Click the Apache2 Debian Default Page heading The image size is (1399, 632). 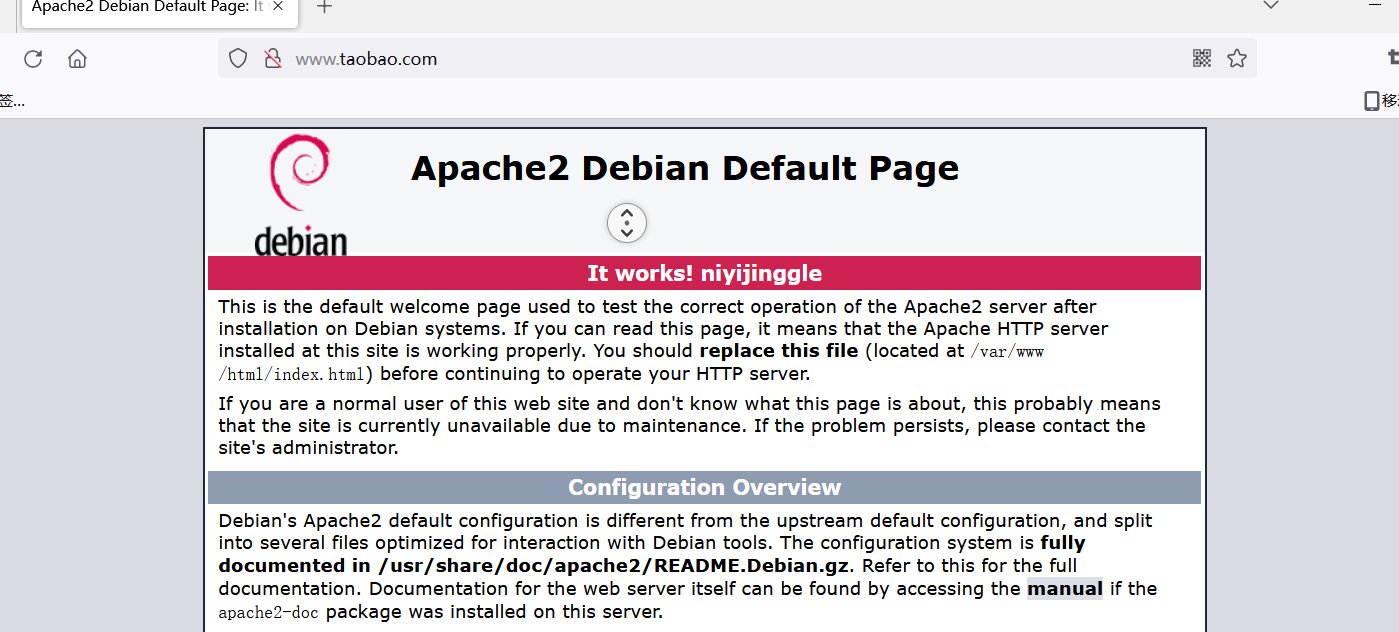point(685,168)
